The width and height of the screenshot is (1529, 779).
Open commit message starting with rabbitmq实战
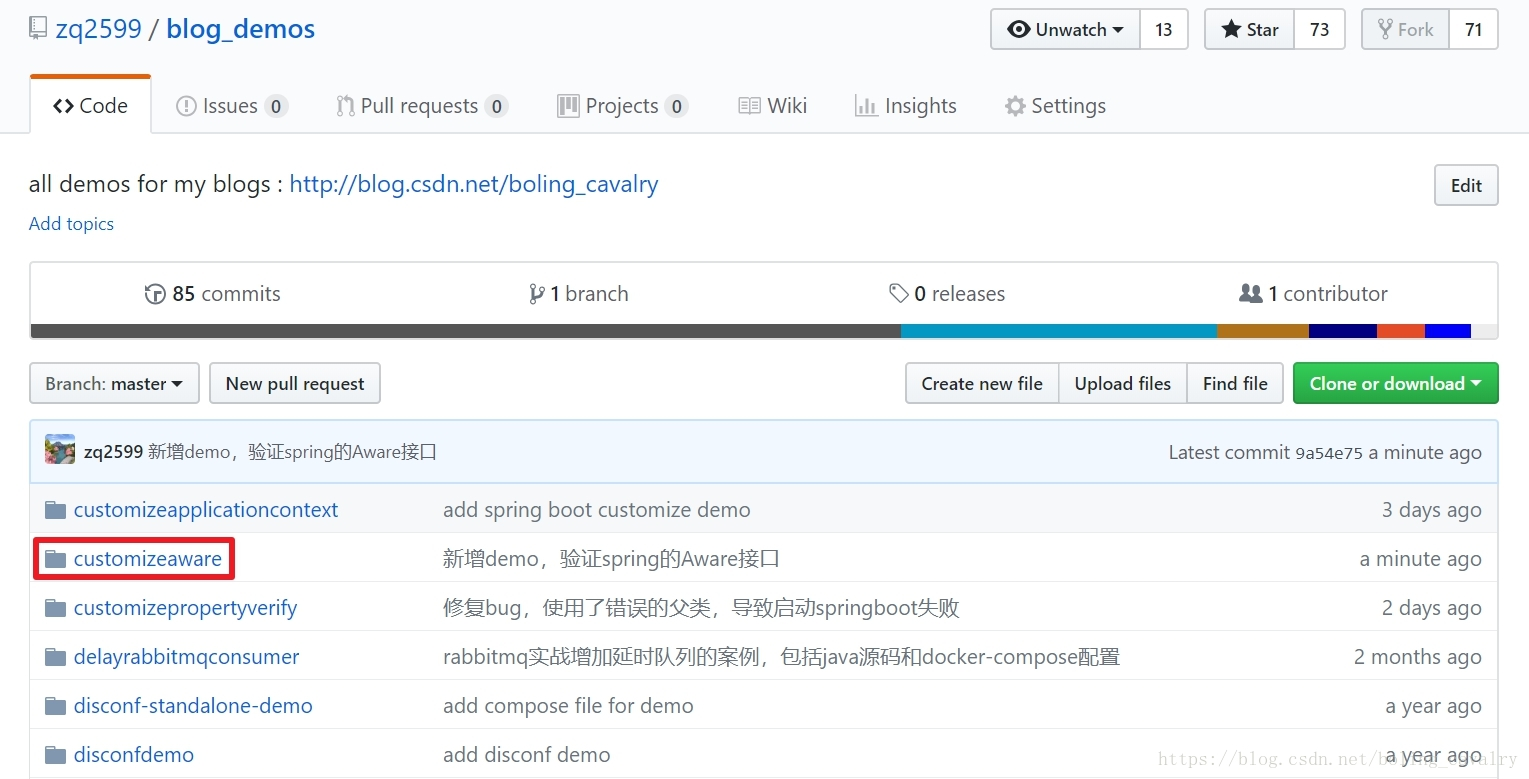(x=781, y=657)
